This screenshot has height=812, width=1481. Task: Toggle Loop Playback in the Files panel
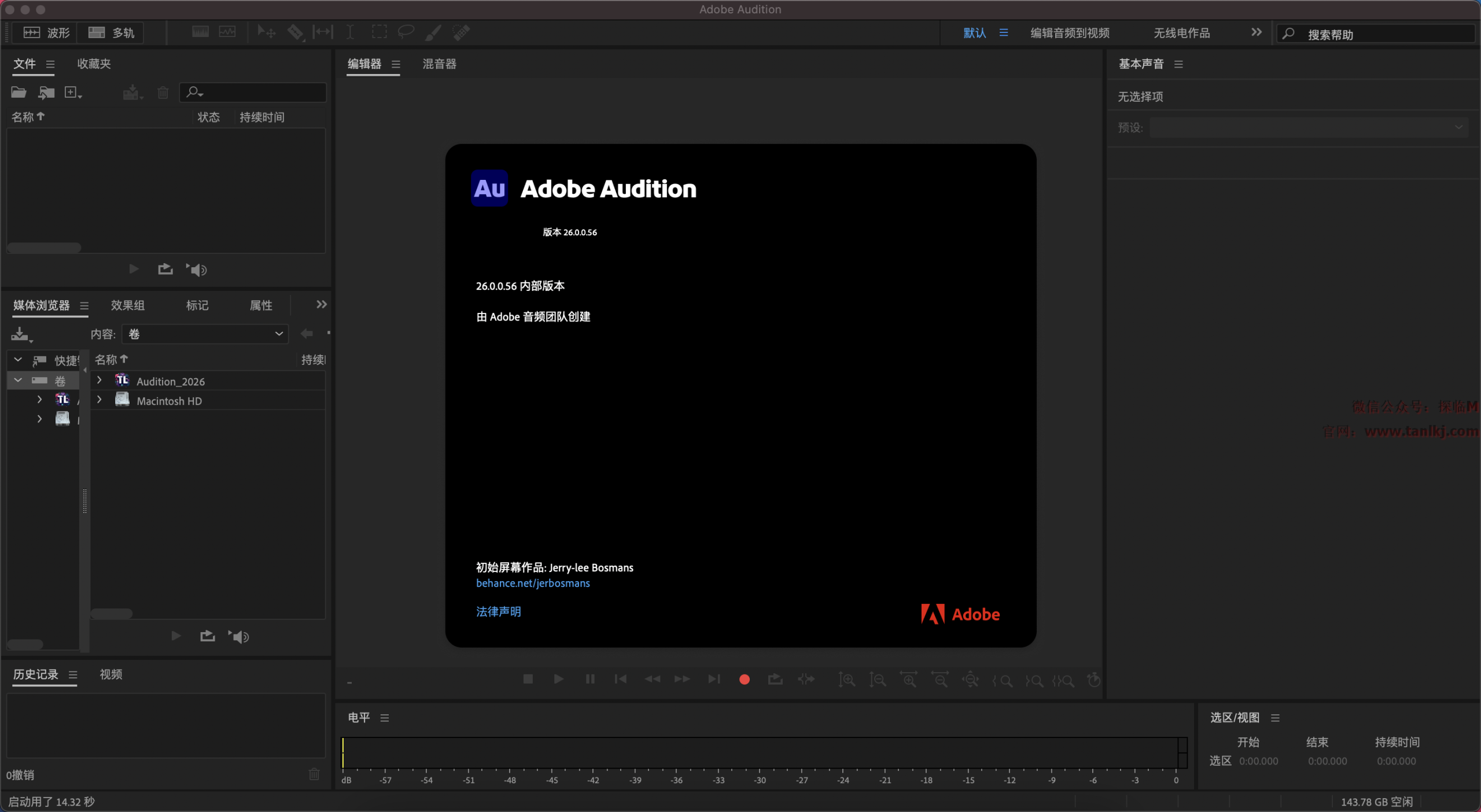click(165, 269)
